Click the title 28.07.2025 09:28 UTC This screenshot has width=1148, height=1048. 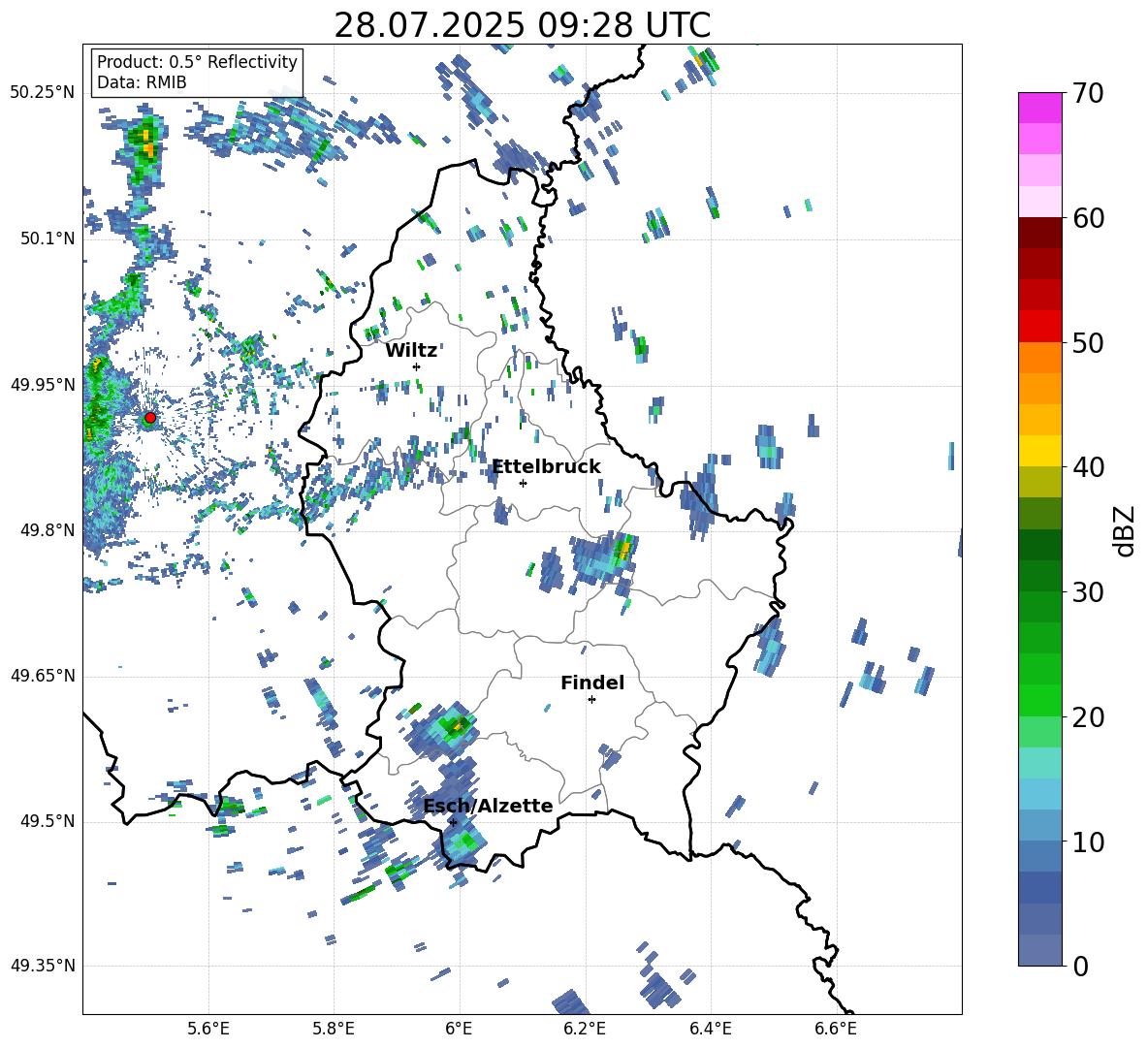coord(522,25)
